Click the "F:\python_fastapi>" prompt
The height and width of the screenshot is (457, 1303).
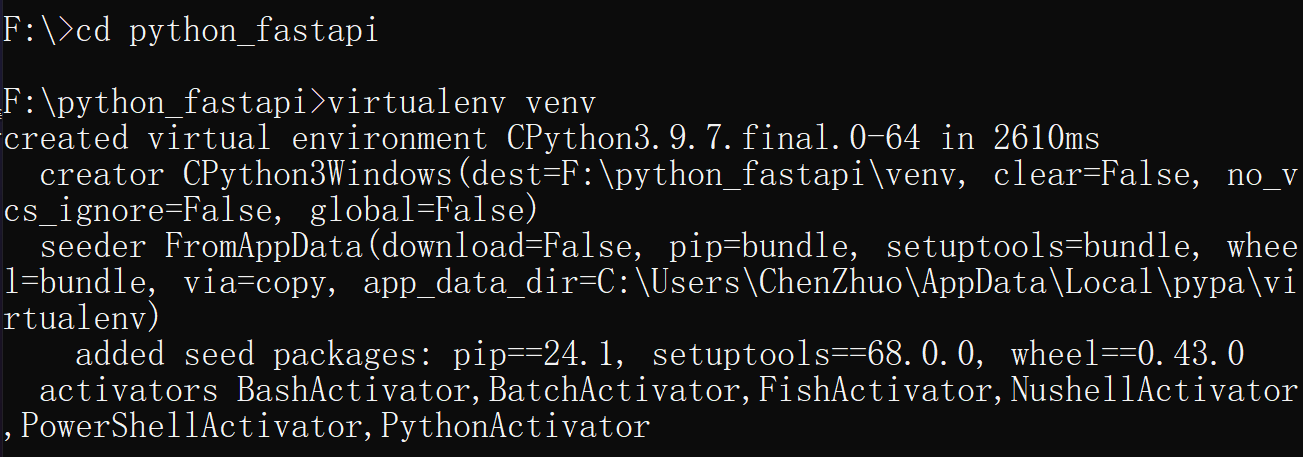[164, 102]
